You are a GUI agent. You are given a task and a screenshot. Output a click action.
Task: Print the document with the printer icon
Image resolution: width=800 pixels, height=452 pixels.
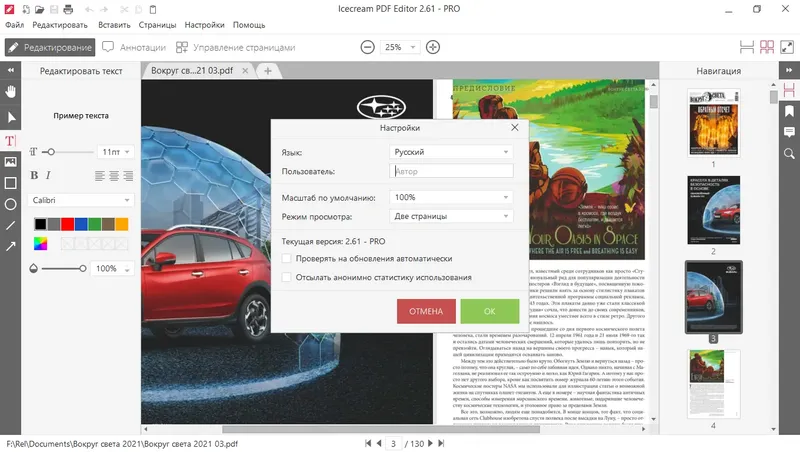tap(68, 9)
